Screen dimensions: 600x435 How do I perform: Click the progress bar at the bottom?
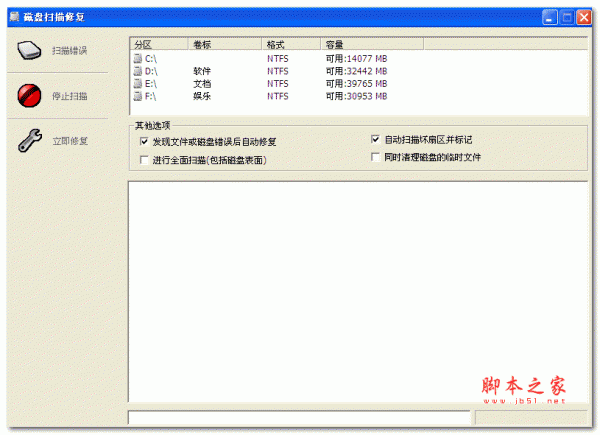pos(299,417)
